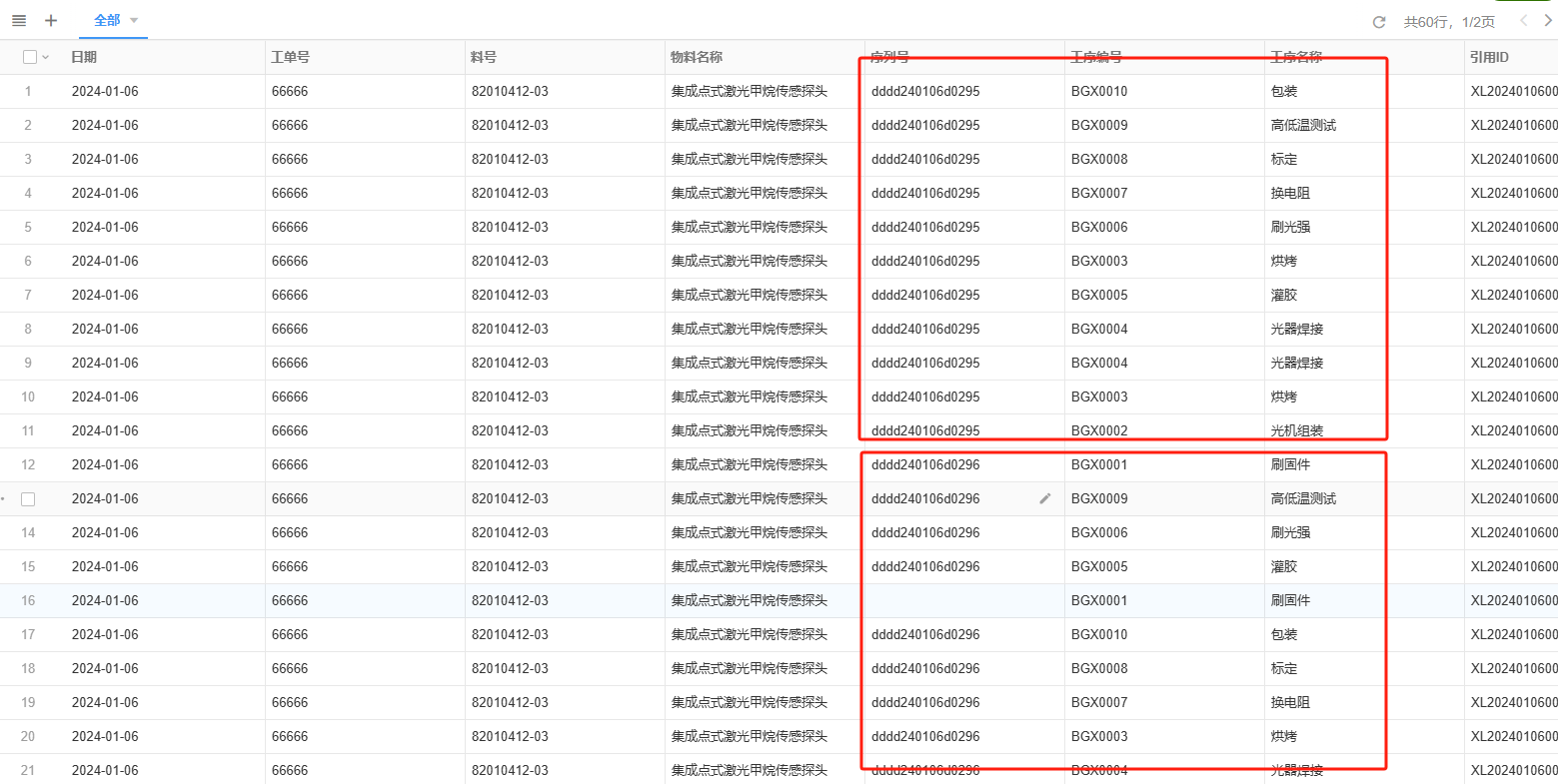Screen dimensions: 1558x784
Task: Select row number 21
Action: 28,770
